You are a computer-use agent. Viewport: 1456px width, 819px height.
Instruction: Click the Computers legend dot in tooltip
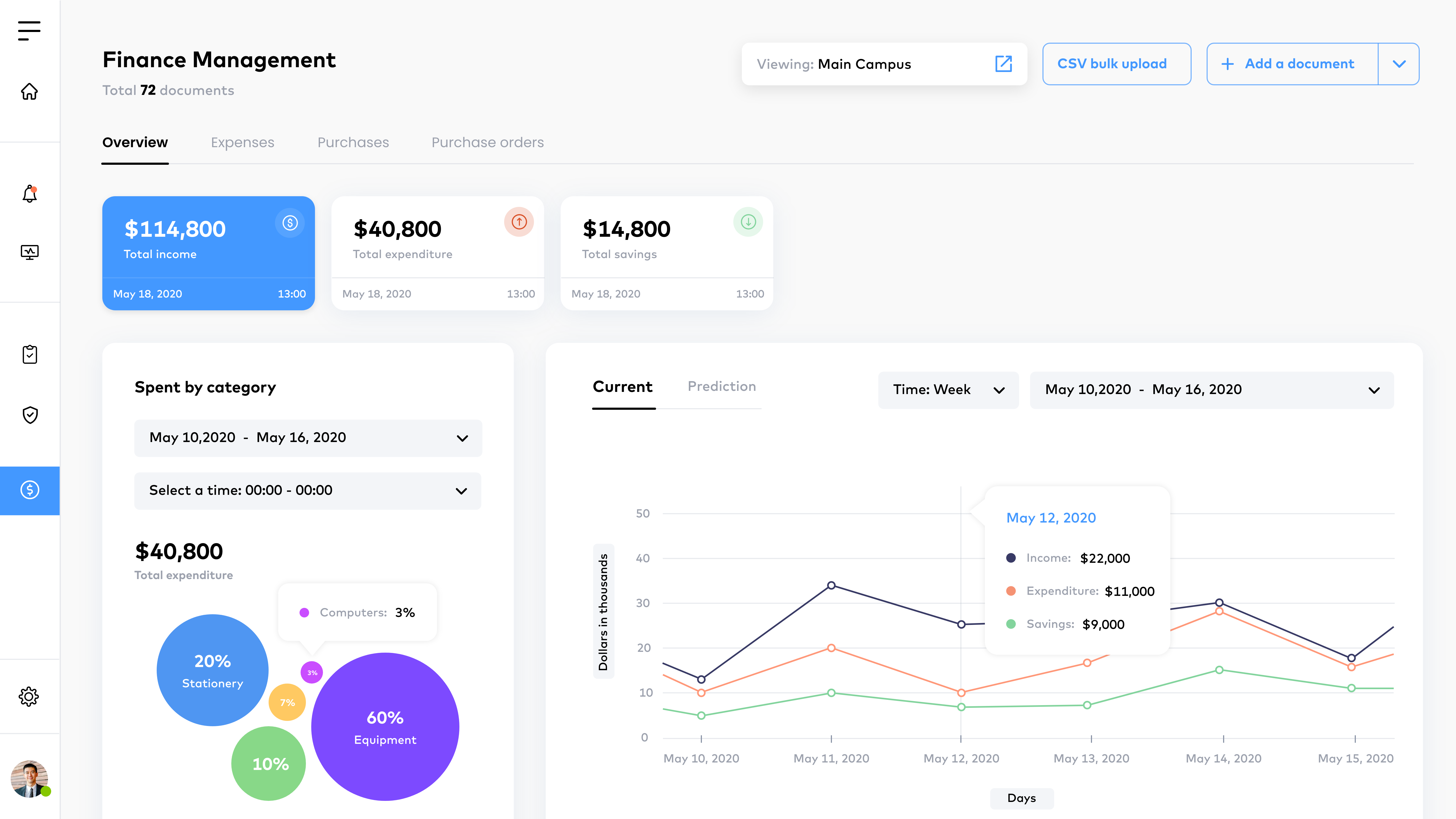304,613
